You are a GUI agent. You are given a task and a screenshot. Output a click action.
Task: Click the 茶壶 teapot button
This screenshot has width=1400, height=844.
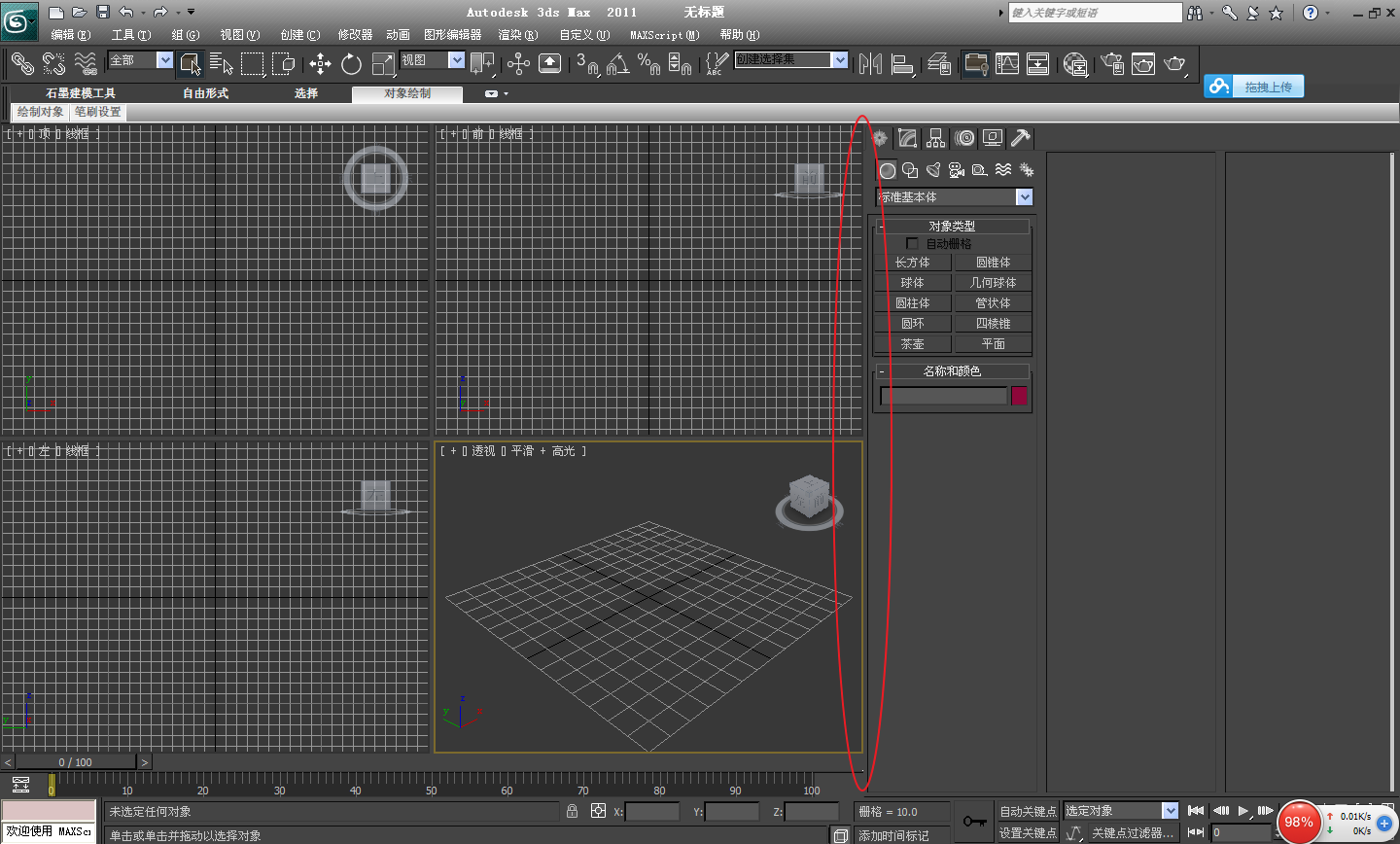coord(912,344)
